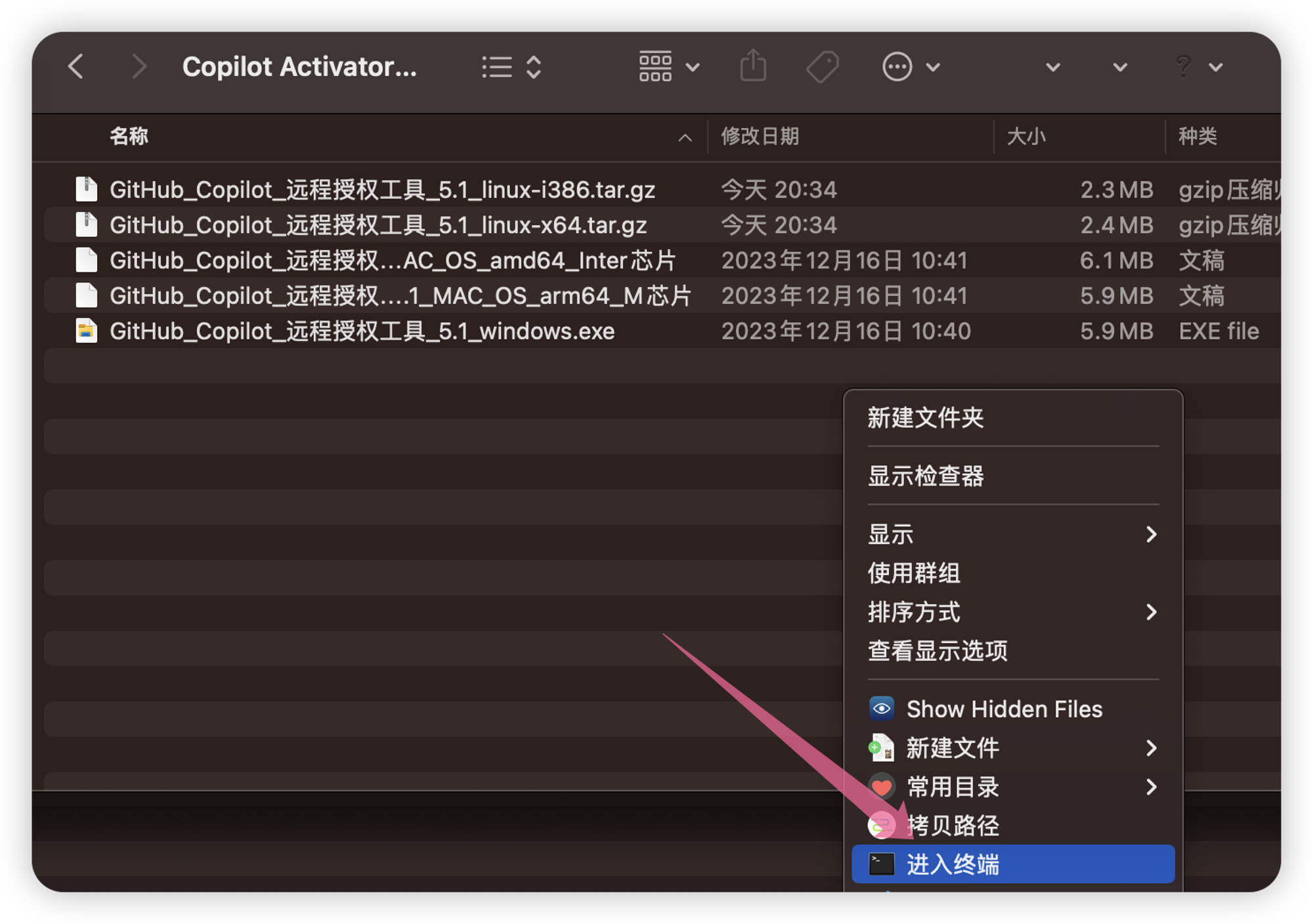Viewport: 1313px width, 924px height.
Task: Open the Share icon in toolbar
Action: coord(754,66)
